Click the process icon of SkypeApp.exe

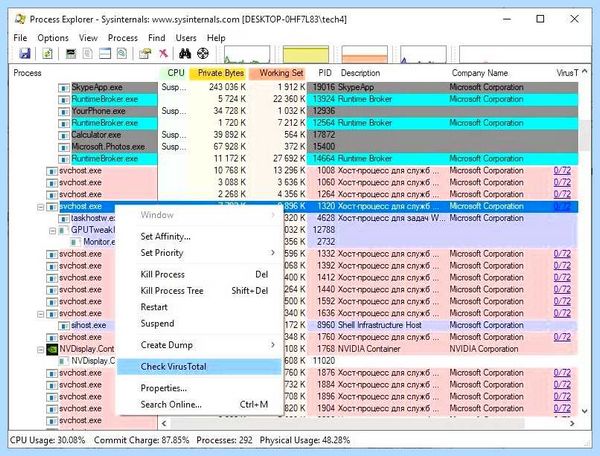point(64,88)
